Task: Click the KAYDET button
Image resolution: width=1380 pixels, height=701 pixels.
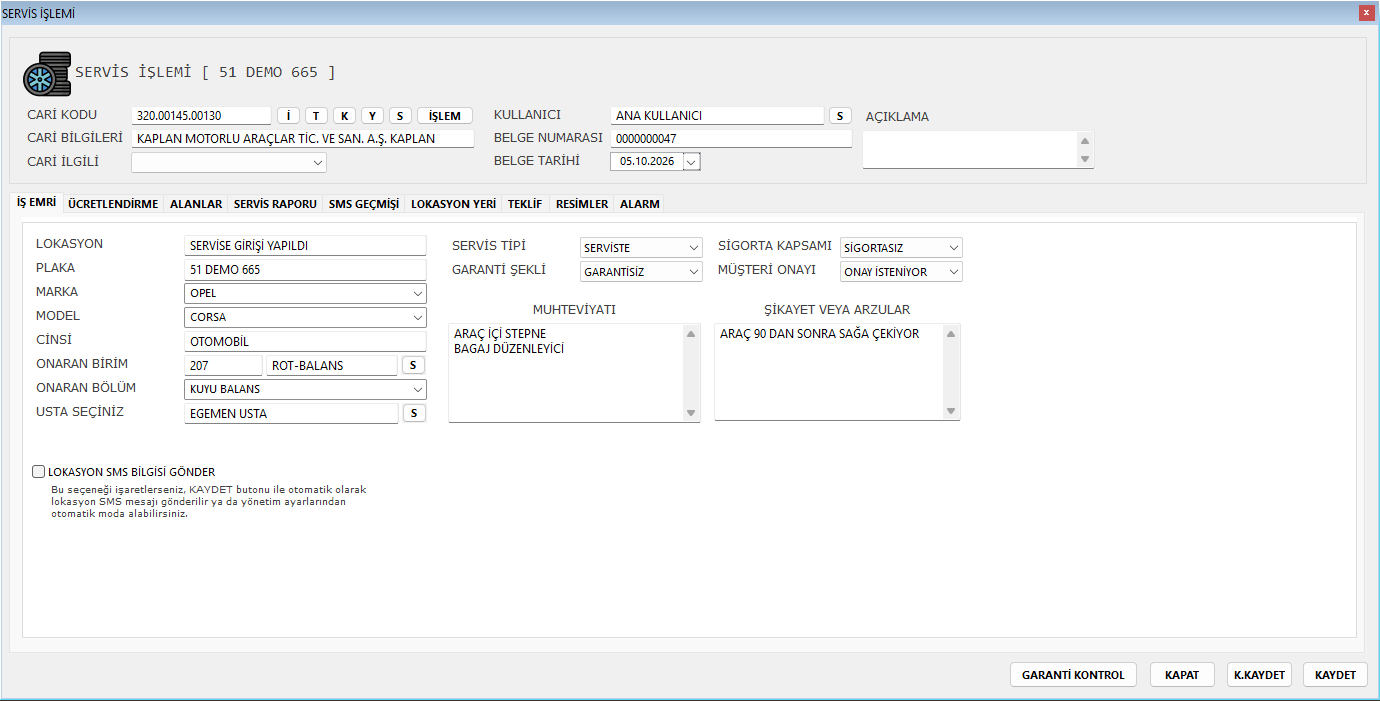Action: coord(1335,675)
